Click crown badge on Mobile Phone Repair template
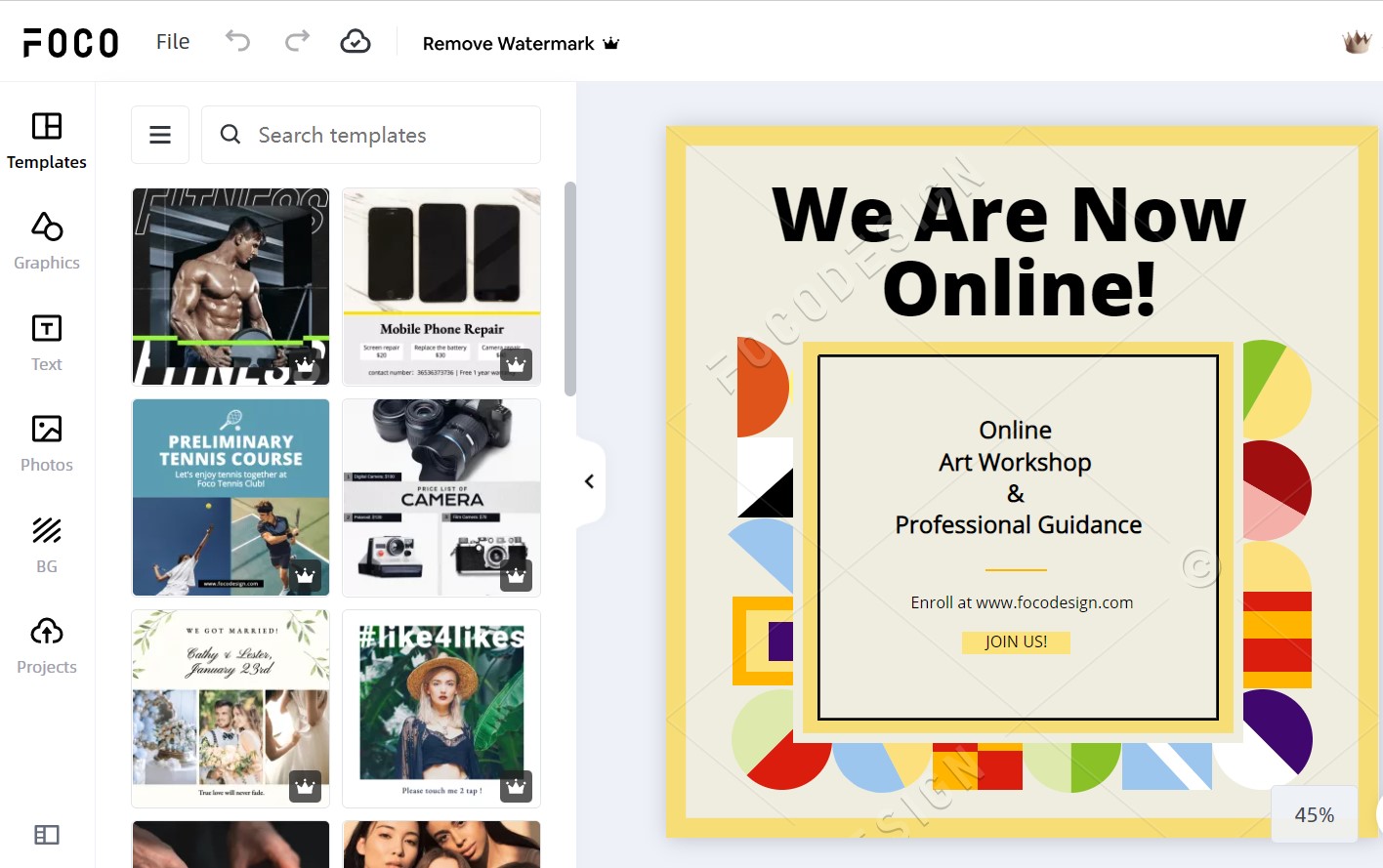 coord(517,364)
